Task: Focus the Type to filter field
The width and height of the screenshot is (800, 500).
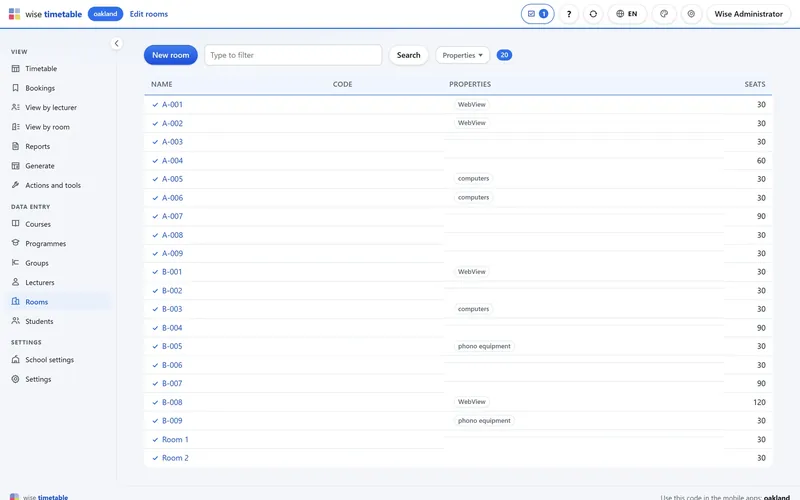Action: click(293, 55)
